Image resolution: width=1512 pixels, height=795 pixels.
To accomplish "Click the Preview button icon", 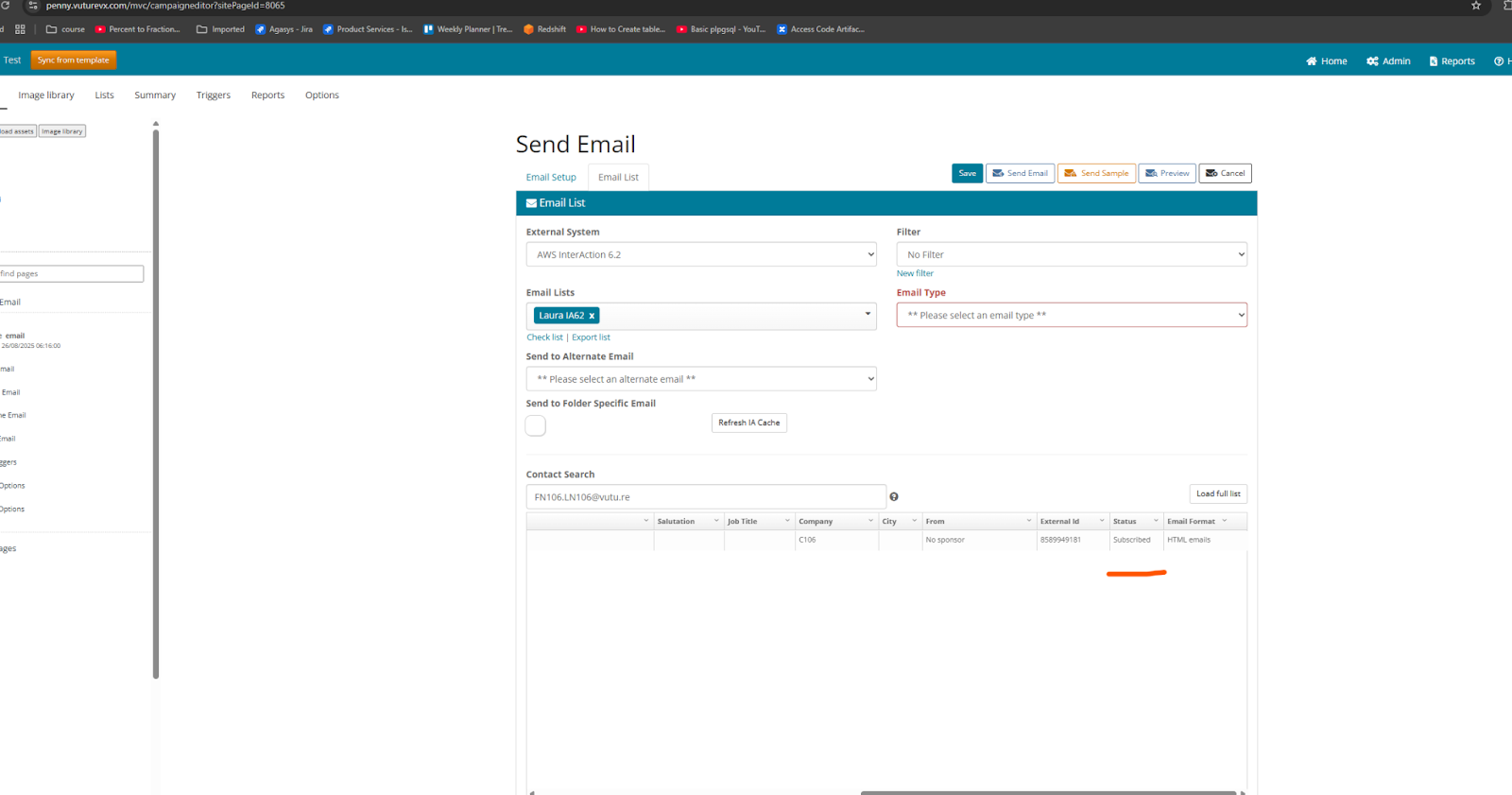I will coord(1151,173).
